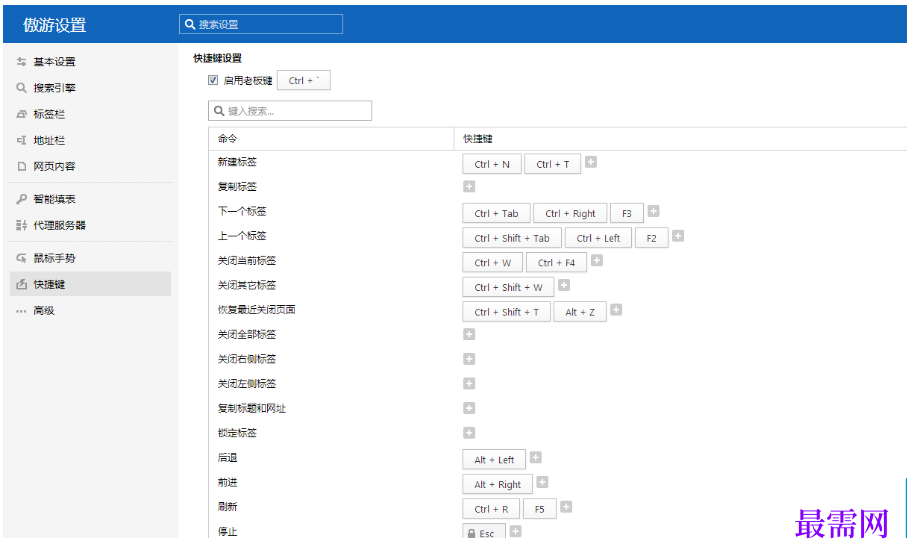Add shortcut for 复制标题和网址
This screenshot has width=907, height=555.
pyautogui.click(x=469, y=409)
